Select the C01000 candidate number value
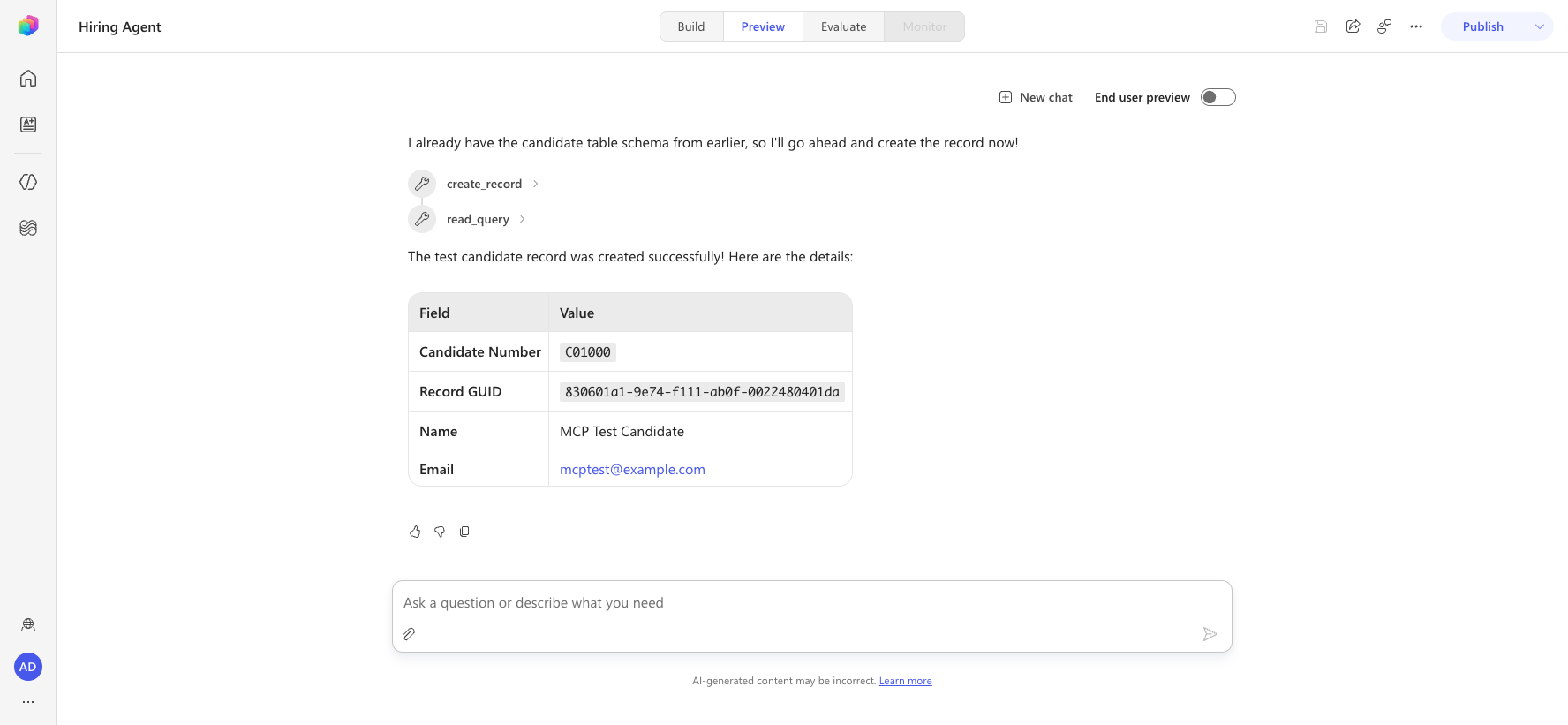This screenshot has width=1568, height=725. coord(588,352)
